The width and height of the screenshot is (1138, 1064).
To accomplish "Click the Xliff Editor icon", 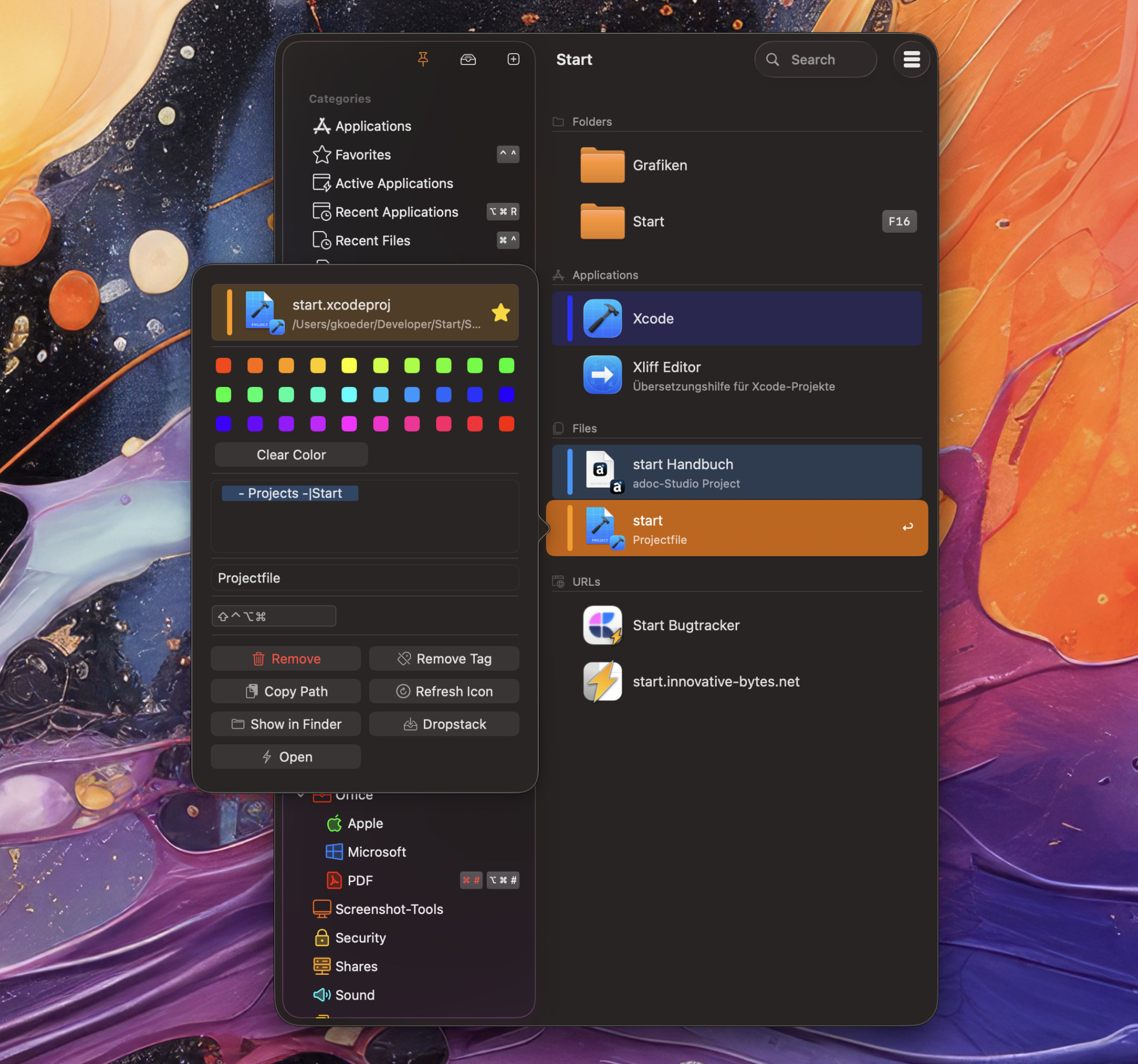I will tap(602, 375).
